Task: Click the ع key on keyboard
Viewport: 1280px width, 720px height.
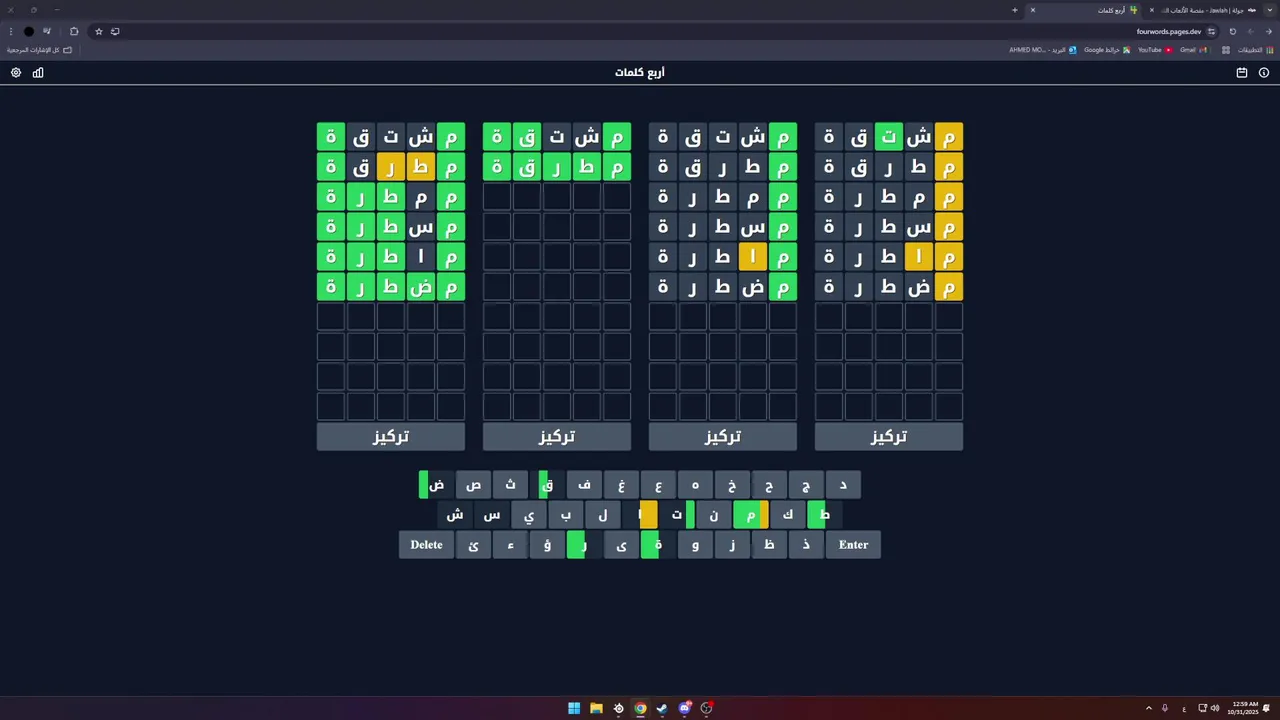Action: pyautogui.click(x=658, y=485)
